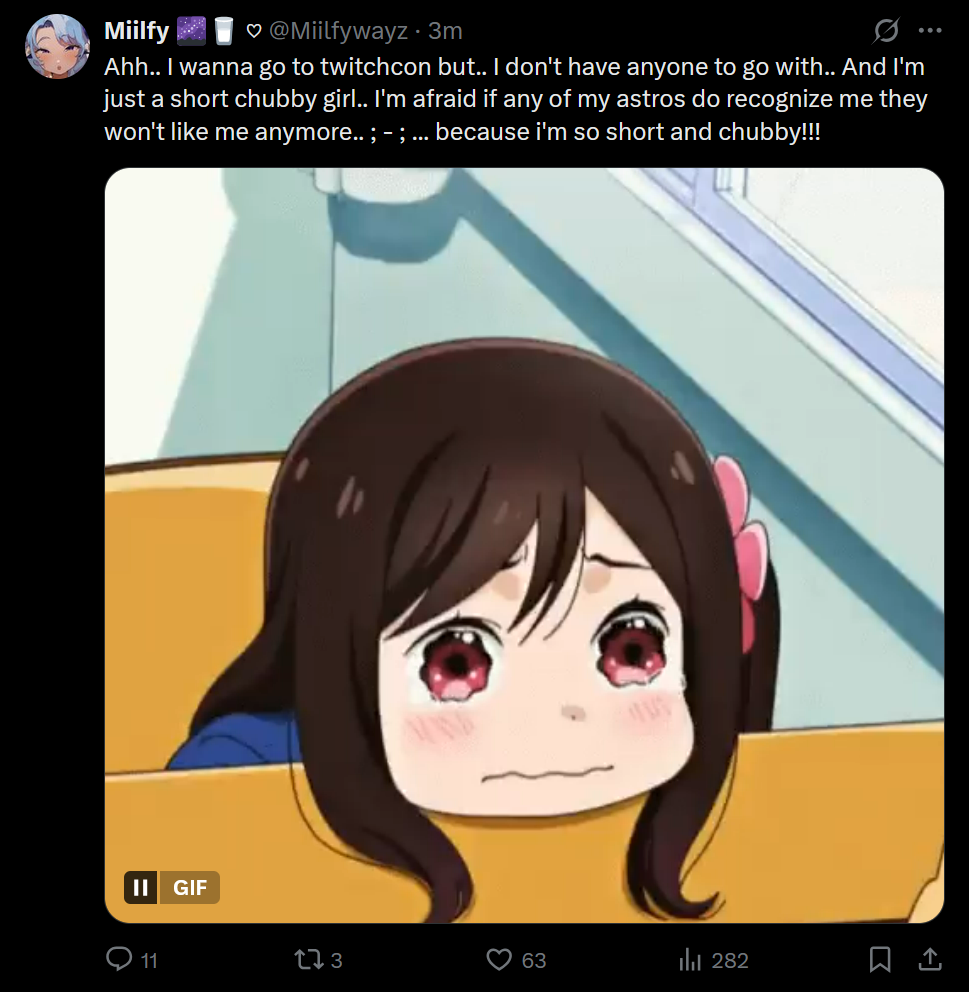The image size is (969, 992).
Task: Like the tweet with the heart icon
Action: click(x=499, y=959)
